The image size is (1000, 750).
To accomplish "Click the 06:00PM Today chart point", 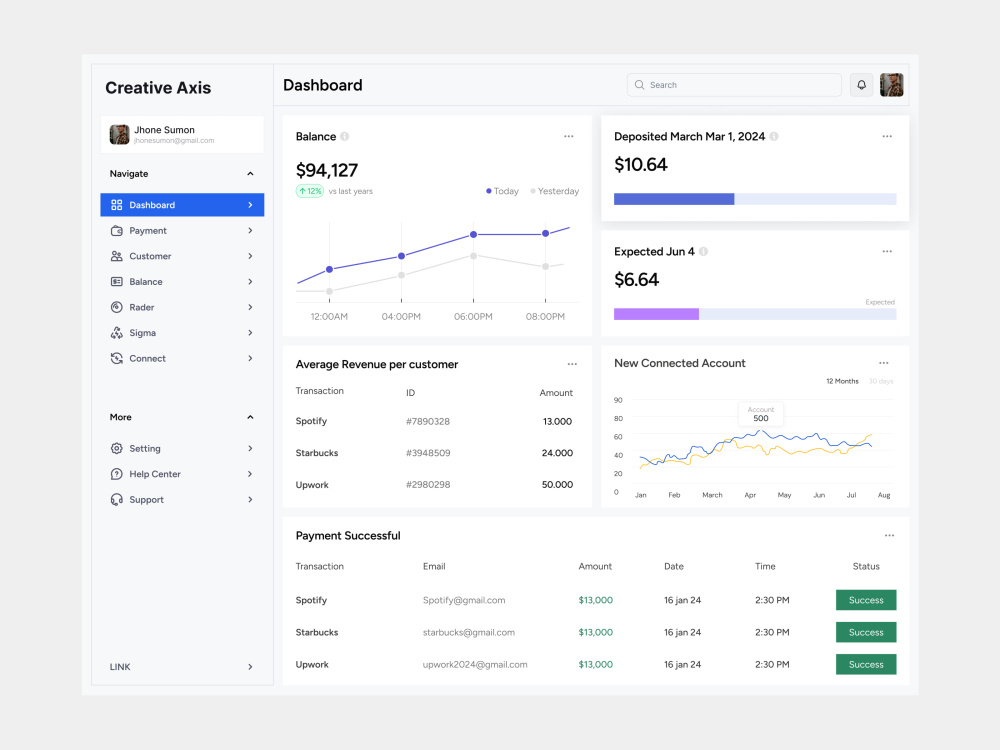I will (x=473, y=235).
